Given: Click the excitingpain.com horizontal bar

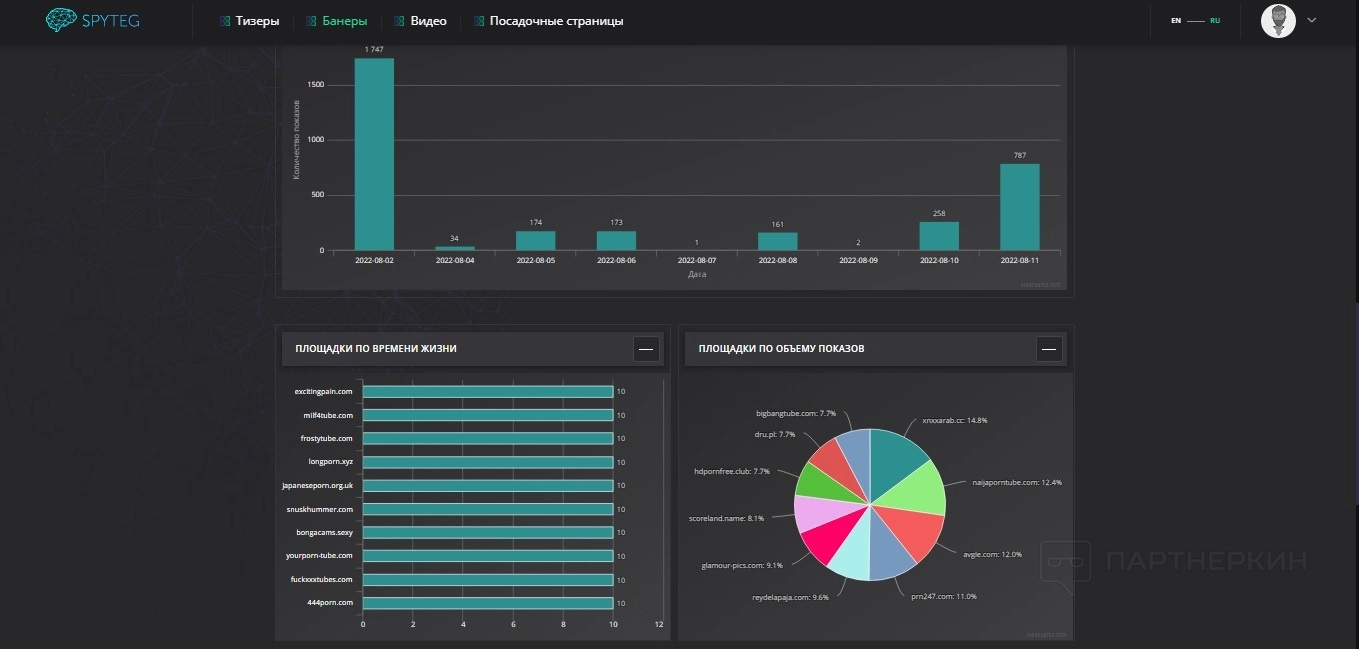Looking at the screenshot, I should tap(487, 392).
